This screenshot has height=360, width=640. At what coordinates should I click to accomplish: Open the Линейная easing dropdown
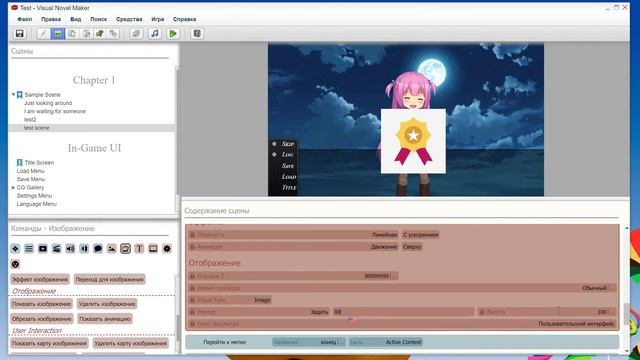coord(384,235)
